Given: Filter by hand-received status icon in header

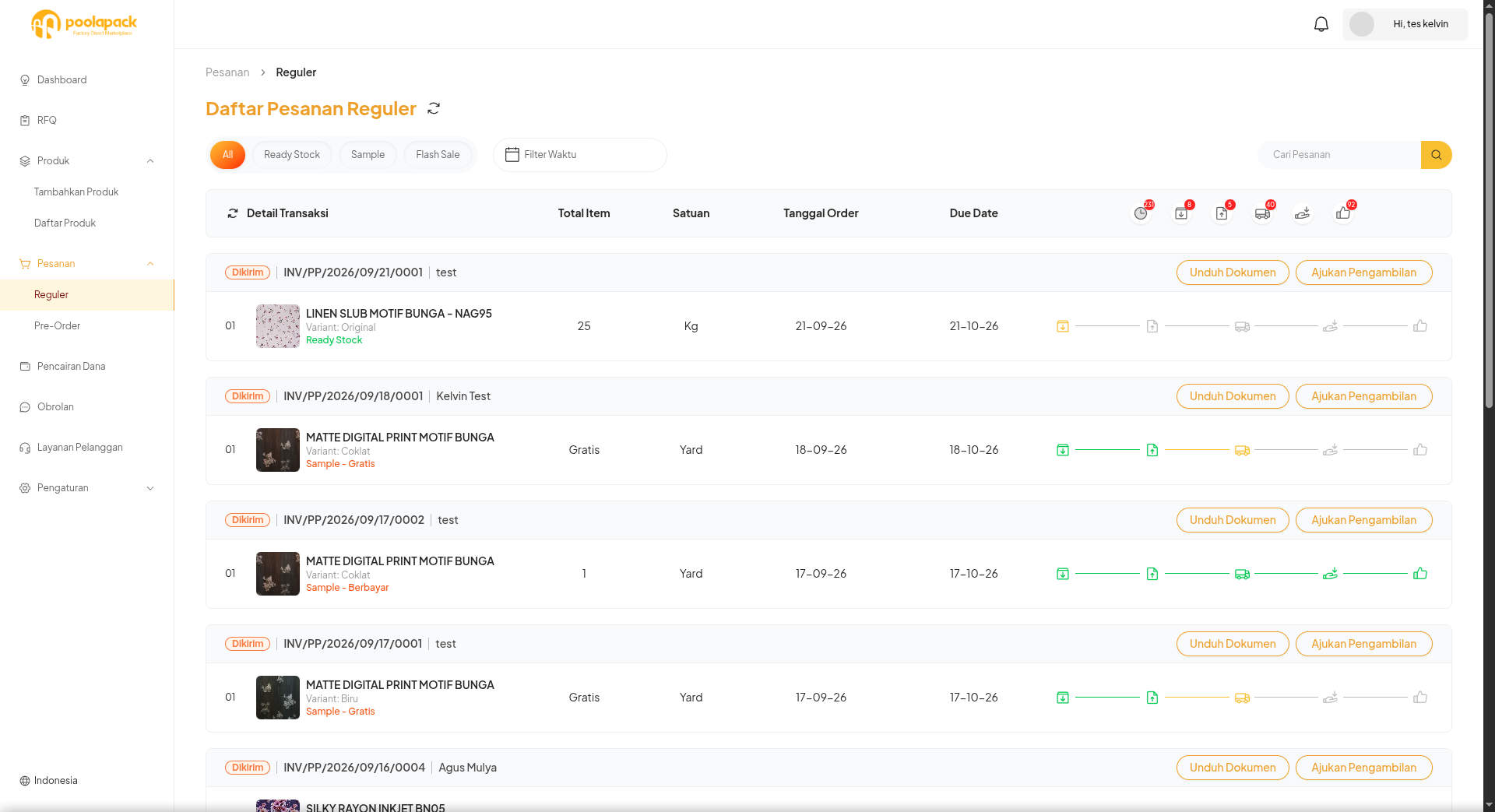Looking at the screenshot, I should coord(1303,213).
